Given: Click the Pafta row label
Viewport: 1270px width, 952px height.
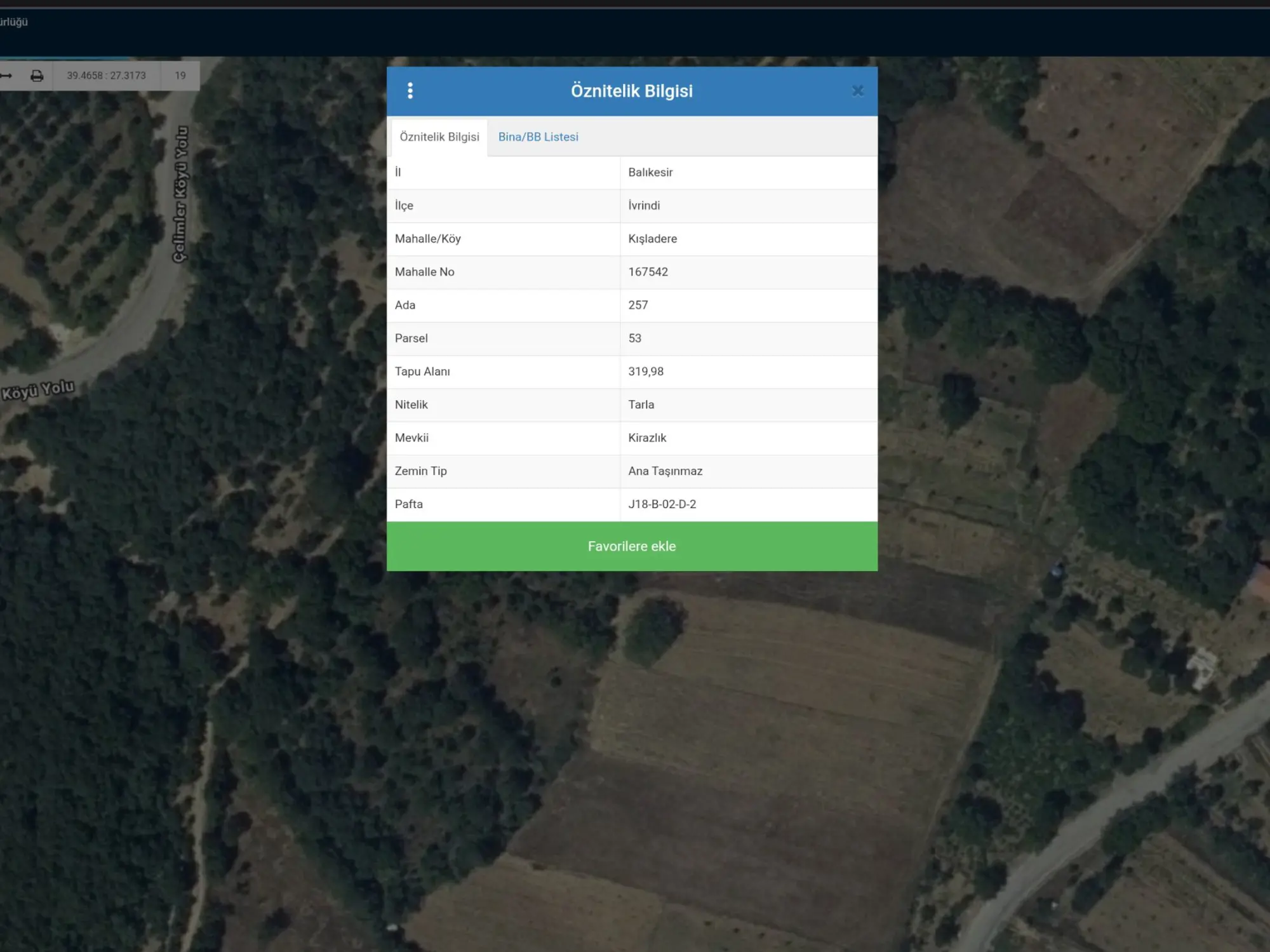Looking at the screenshot, I should 409,504.
